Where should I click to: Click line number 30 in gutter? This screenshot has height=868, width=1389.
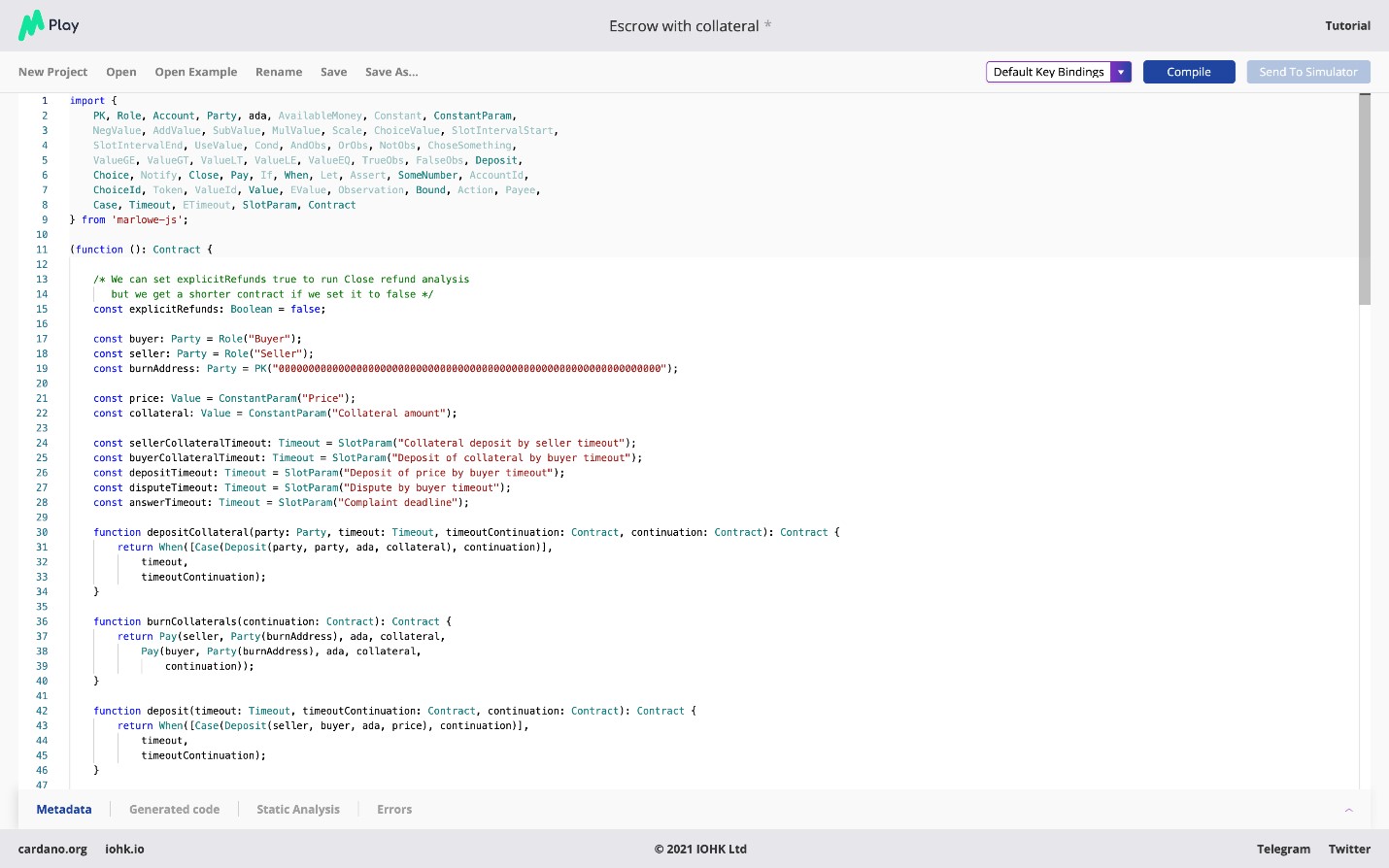(42, 532)
